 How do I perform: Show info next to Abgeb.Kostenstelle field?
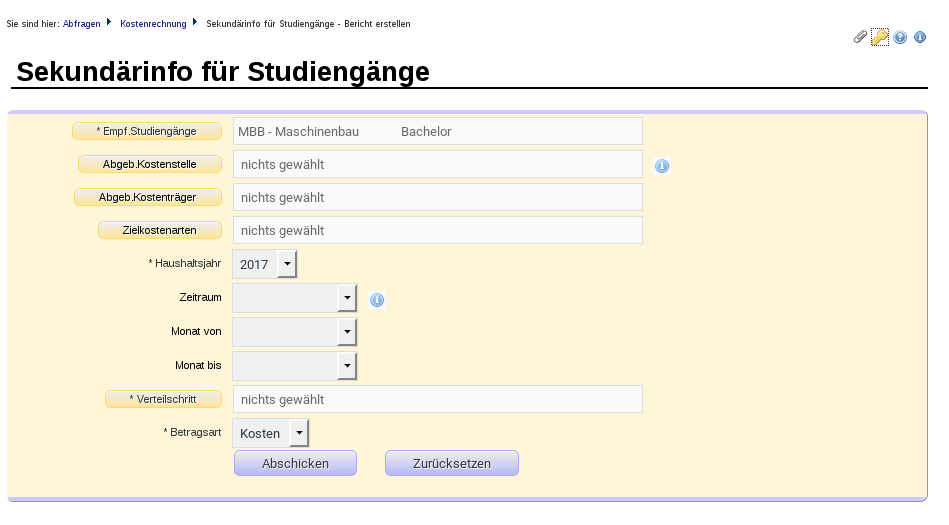(662, 165)
